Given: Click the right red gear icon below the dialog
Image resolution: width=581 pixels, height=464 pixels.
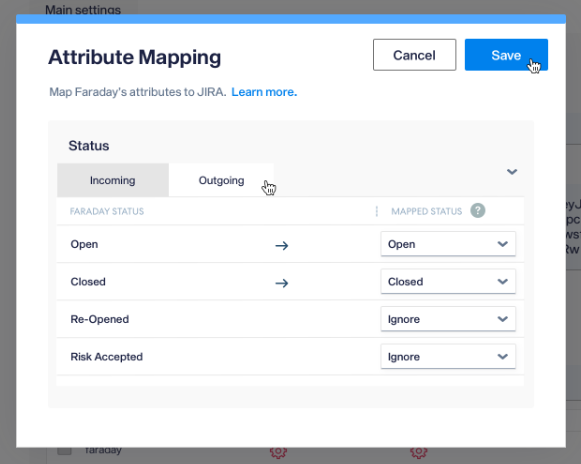Looking at the screenshot, I should [418, 452].
